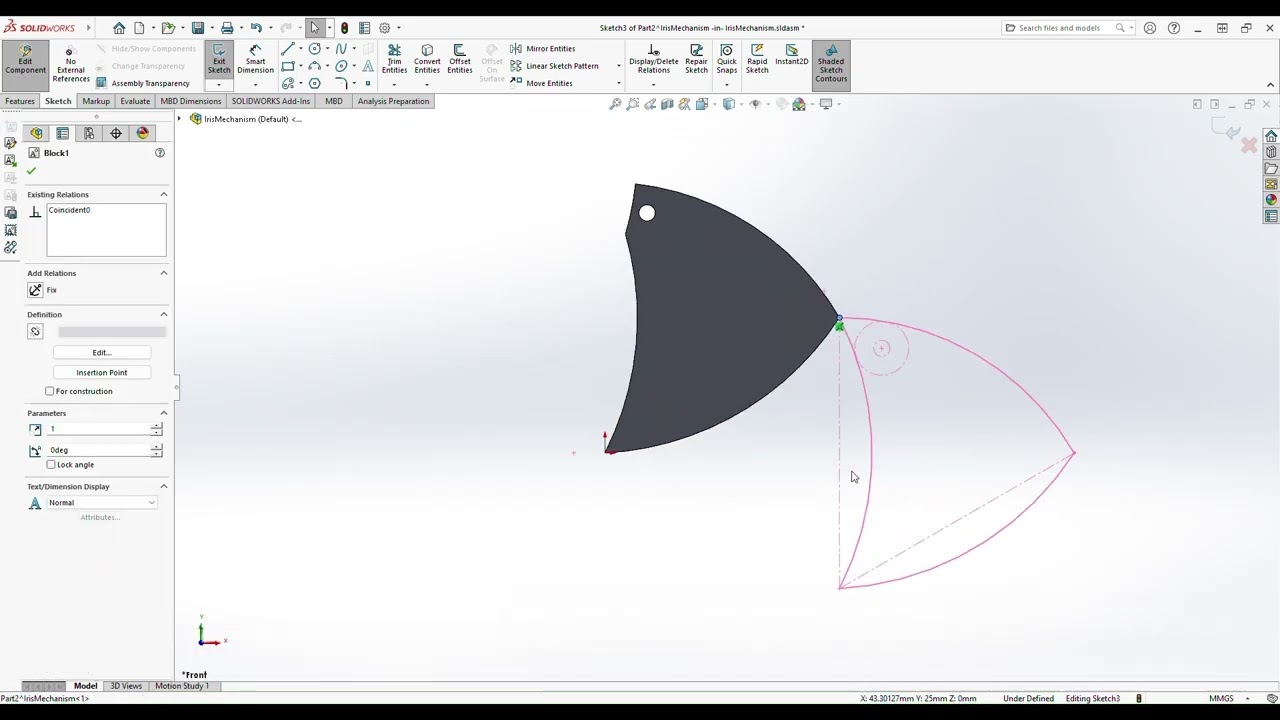Collapse the Definition section
This screenshot has height=720, width=1280.
click(164, 314)
